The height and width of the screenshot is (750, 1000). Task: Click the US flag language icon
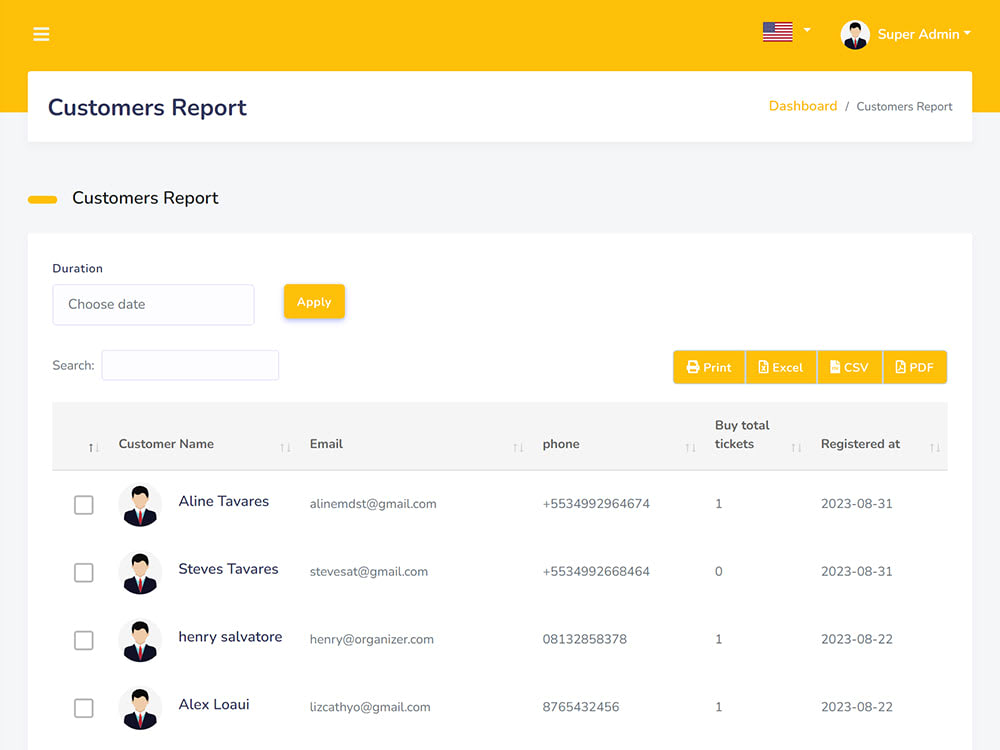click(777, 32)
